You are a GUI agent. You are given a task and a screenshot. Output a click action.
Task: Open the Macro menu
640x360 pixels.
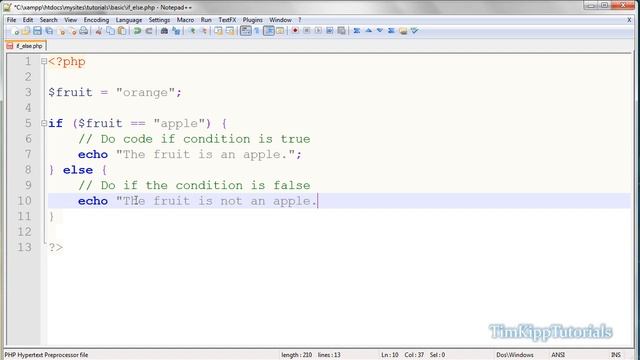[x=185, y=20]
